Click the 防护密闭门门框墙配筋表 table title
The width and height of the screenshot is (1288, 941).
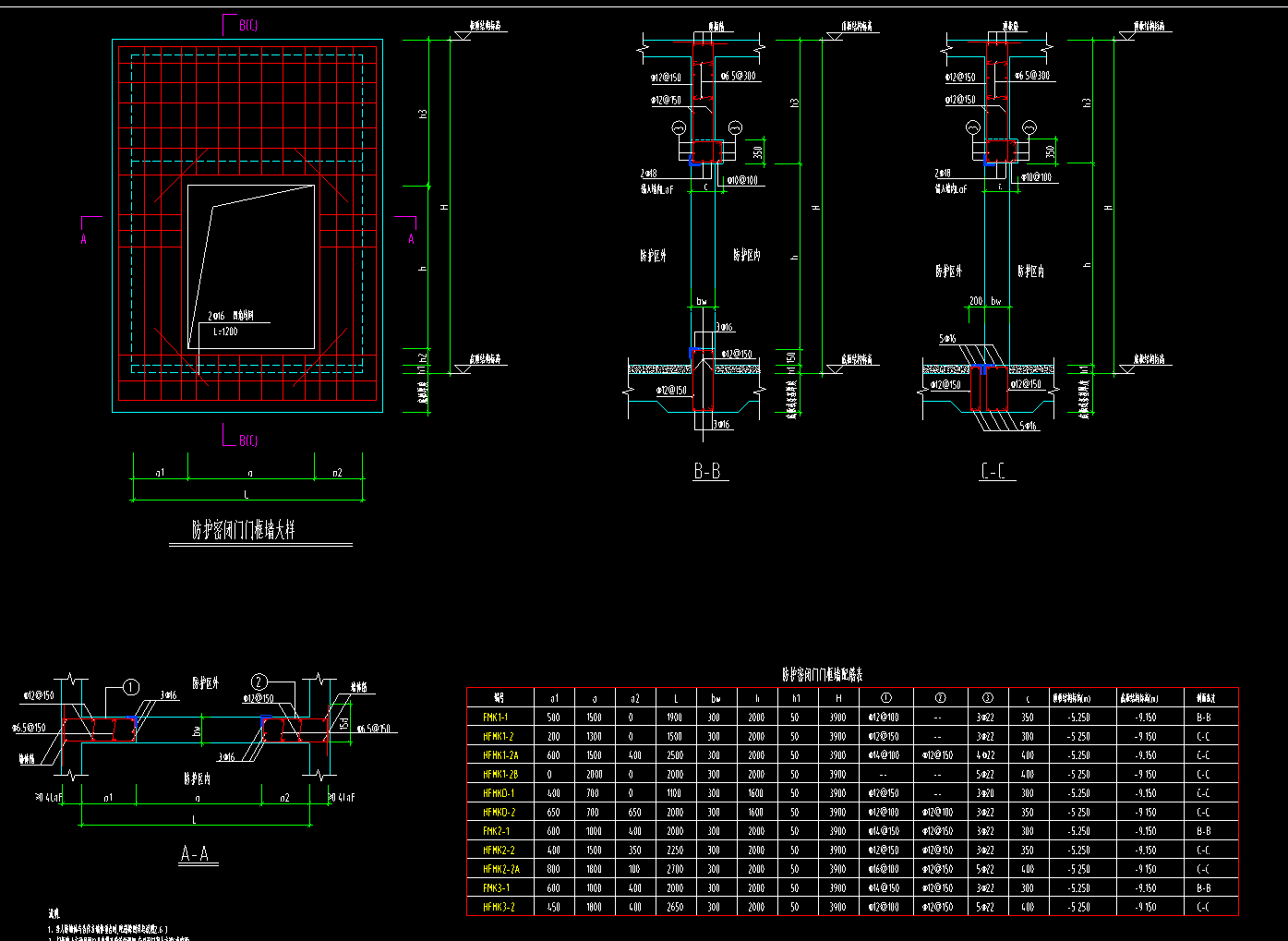[822, 676]
